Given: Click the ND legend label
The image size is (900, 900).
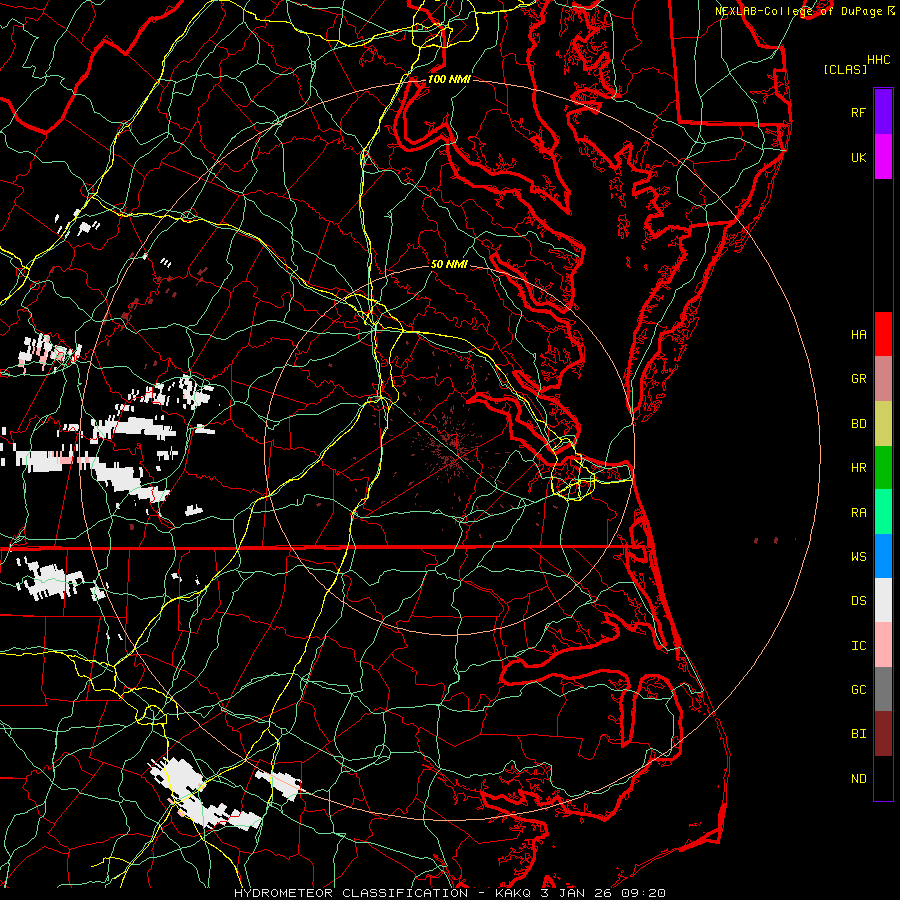Looking at the screenshot, I should pos(858,779).
